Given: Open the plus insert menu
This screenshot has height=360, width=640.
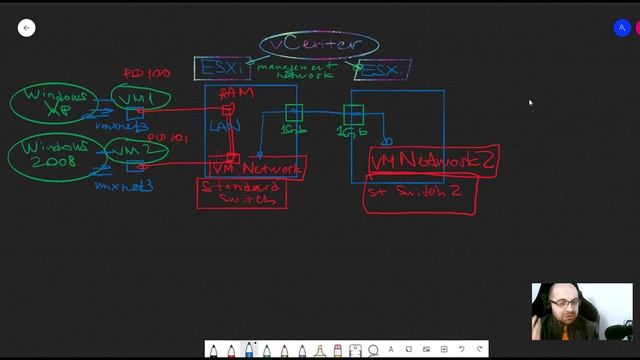Looking at the screenshot, I should (444, 349).
